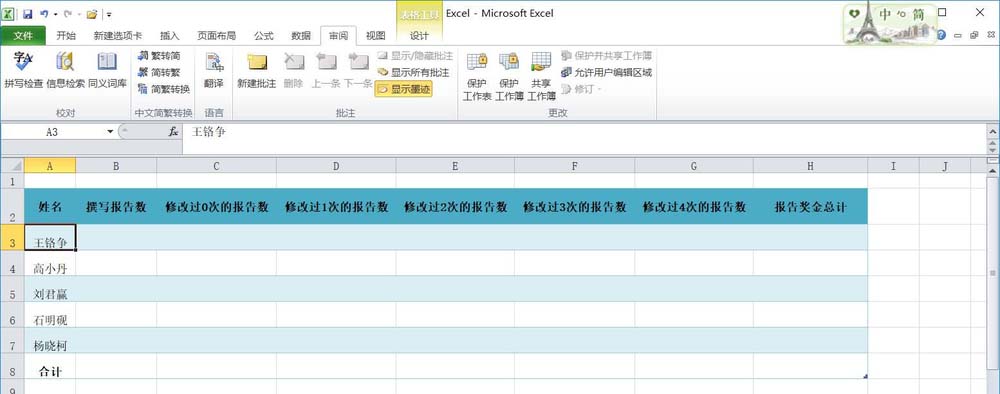The width and height of the screenshot is (1000, 394).
Task: Toggle 显示墨迹 show ink
Action: [x=404, y=90]
